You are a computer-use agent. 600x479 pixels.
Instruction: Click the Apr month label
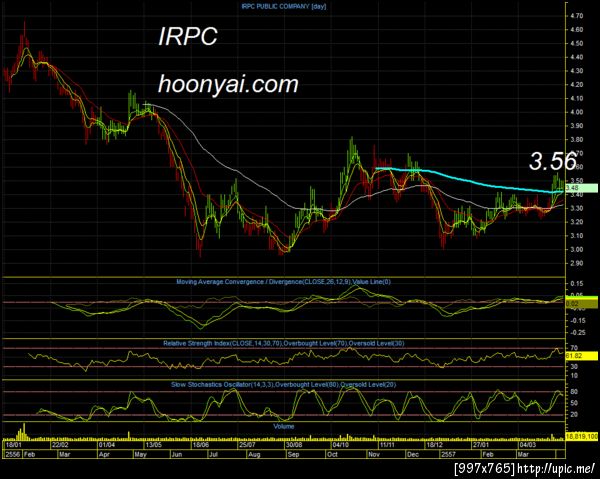click(x=104, y=455)
